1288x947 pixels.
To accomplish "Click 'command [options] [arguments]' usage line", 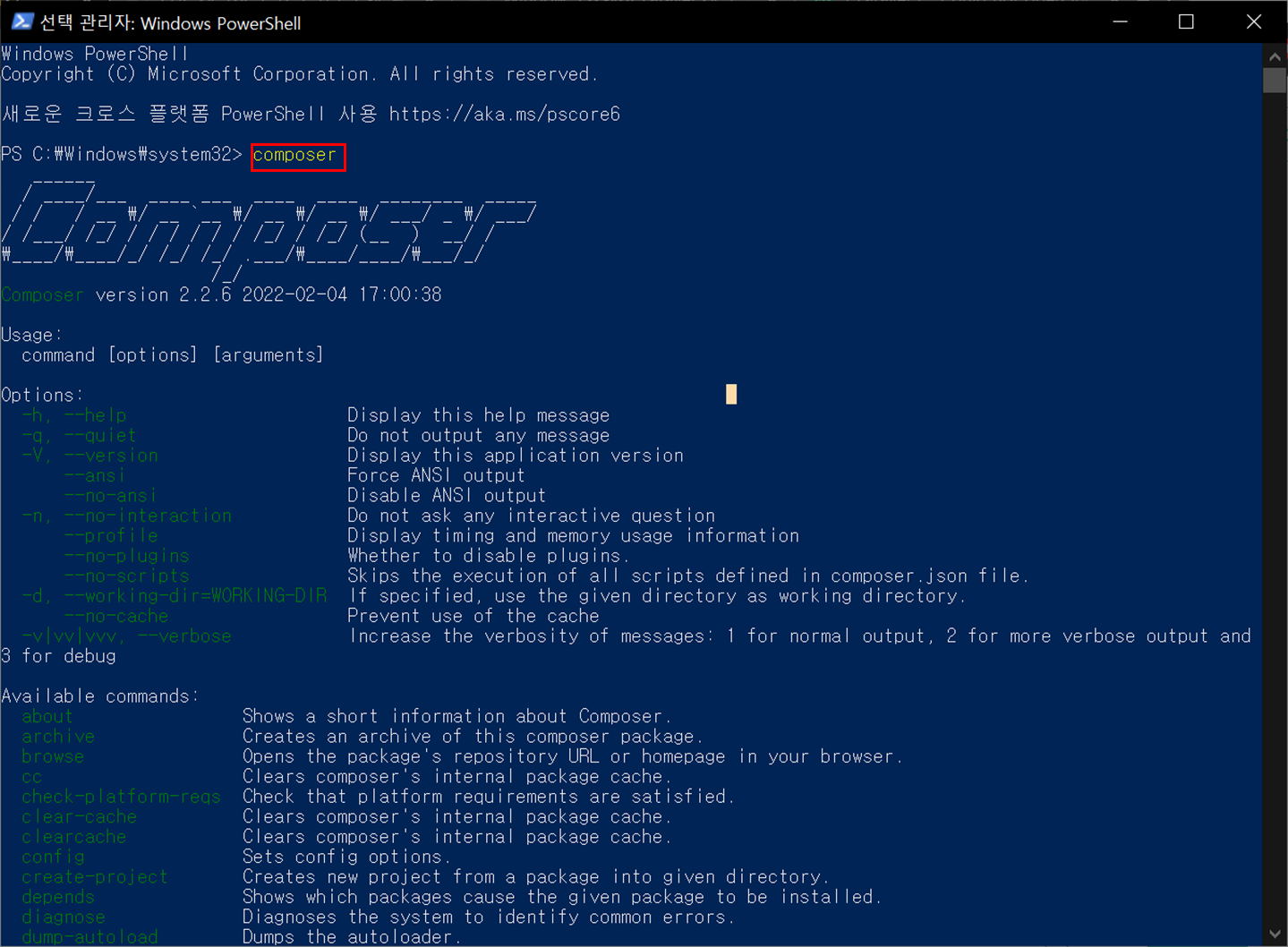I will click(172, 354).
